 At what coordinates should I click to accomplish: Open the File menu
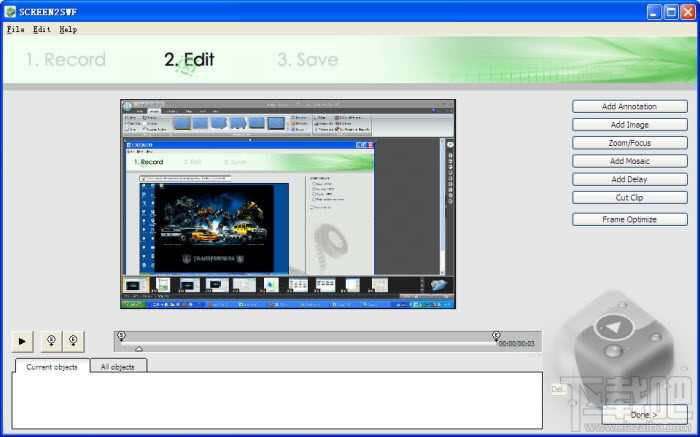16,29
